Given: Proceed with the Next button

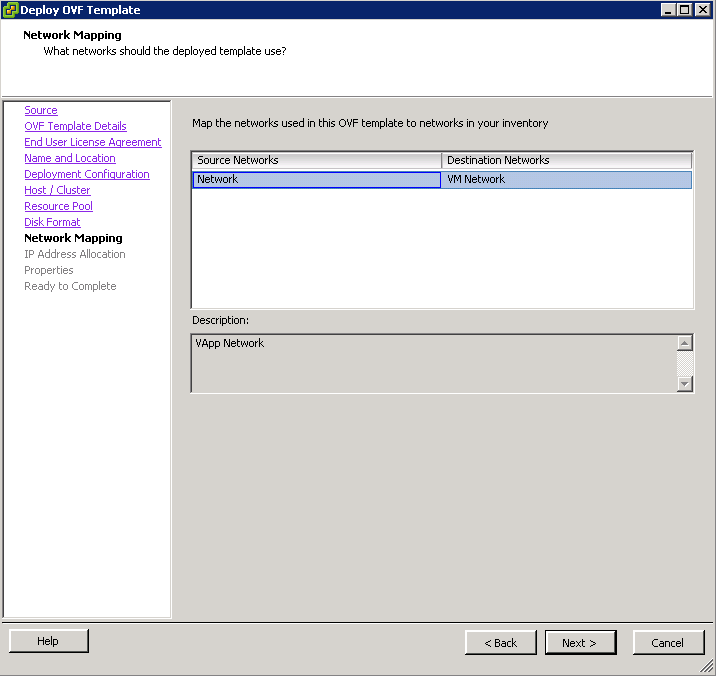Looking at the screenshot, I should (x=580, y=642).
